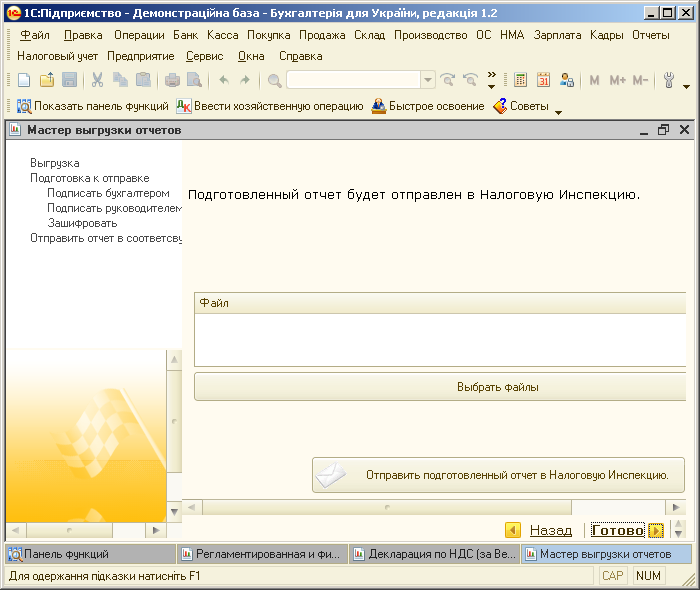700x590 pixels.
Task: Open the Calendar toolbar icon
Action: point(543,80)
